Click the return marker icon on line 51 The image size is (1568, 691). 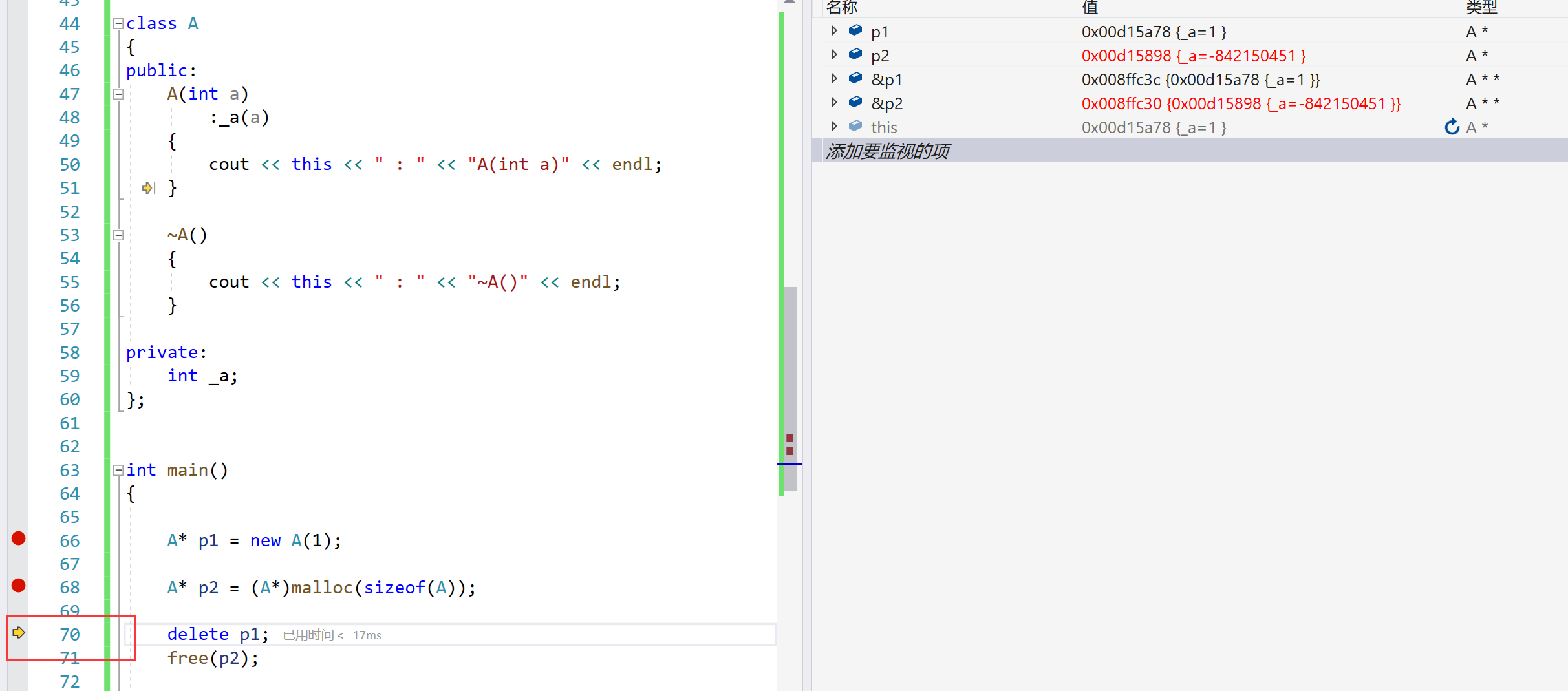[x=149, y=188]
